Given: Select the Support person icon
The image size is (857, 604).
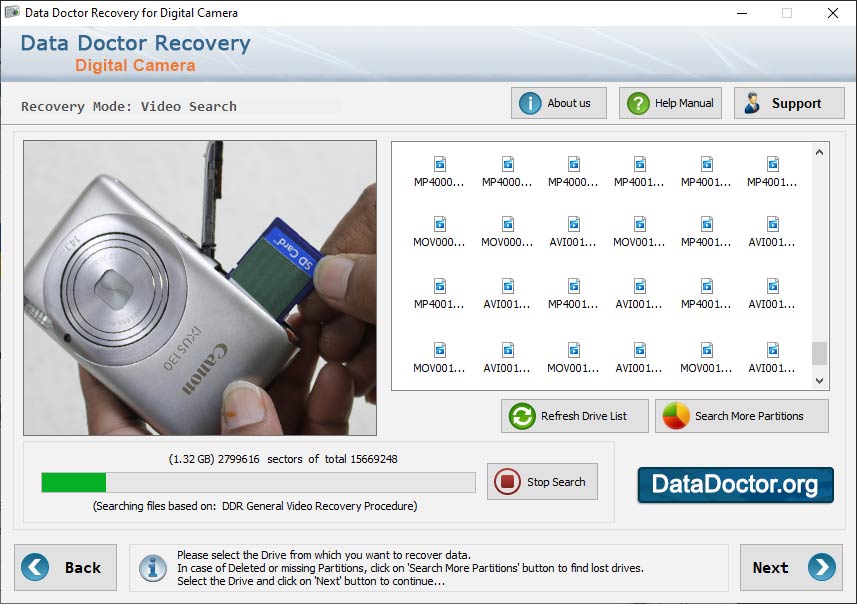Looking at the screenshot, I should (753, 101).
